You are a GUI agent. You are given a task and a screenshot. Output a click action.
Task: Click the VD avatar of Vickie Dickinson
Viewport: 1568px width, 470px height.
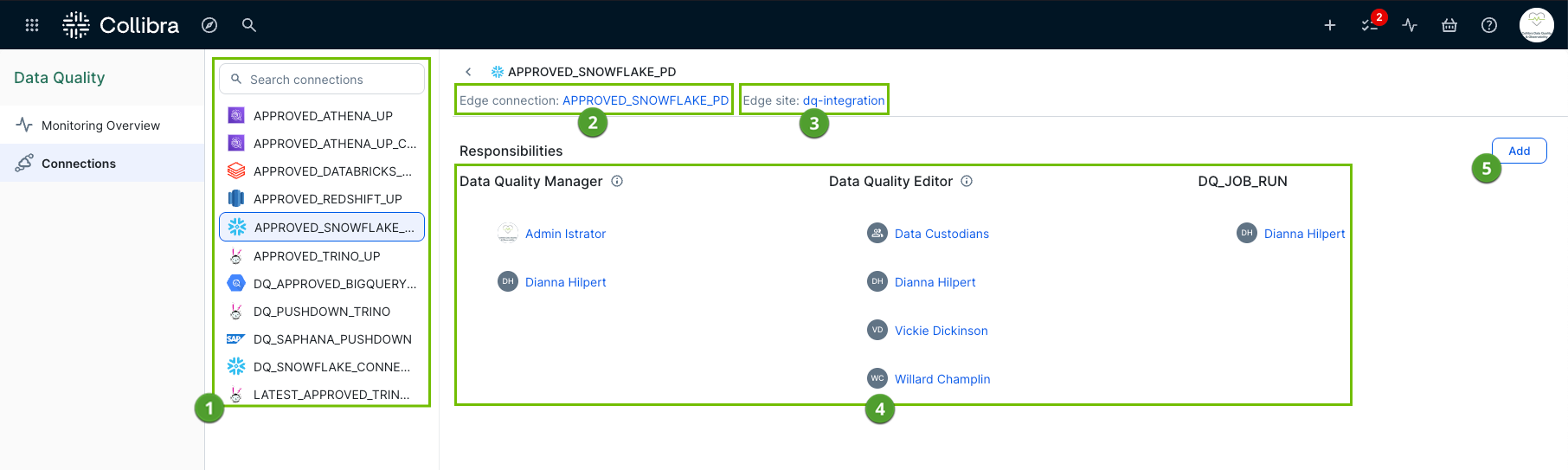[x=877, y=330]
